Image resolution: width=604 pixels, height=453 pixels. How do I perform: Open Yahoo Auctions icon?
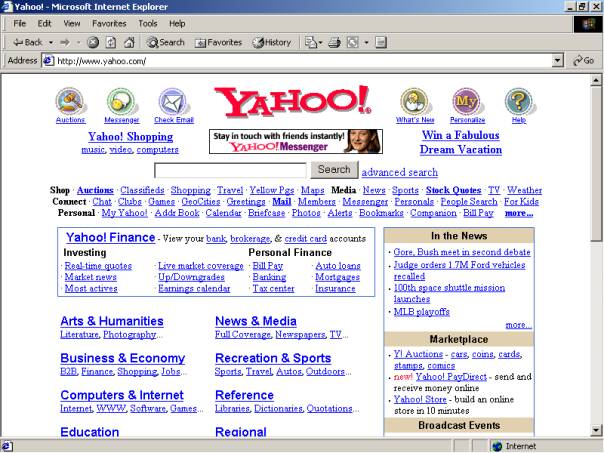[70, 101]
